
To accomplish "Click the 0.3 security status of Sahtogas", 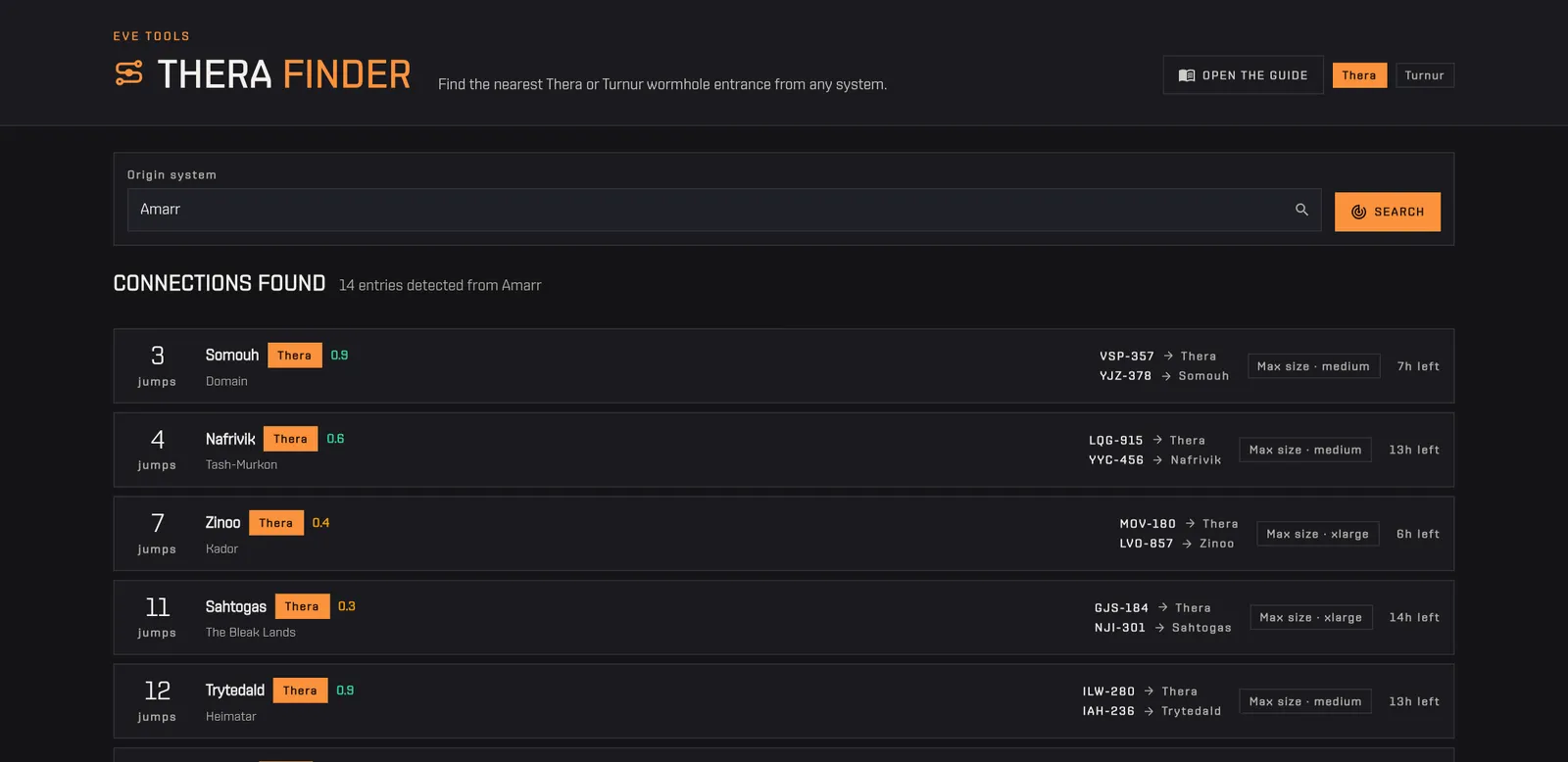I will coord(347,606).
